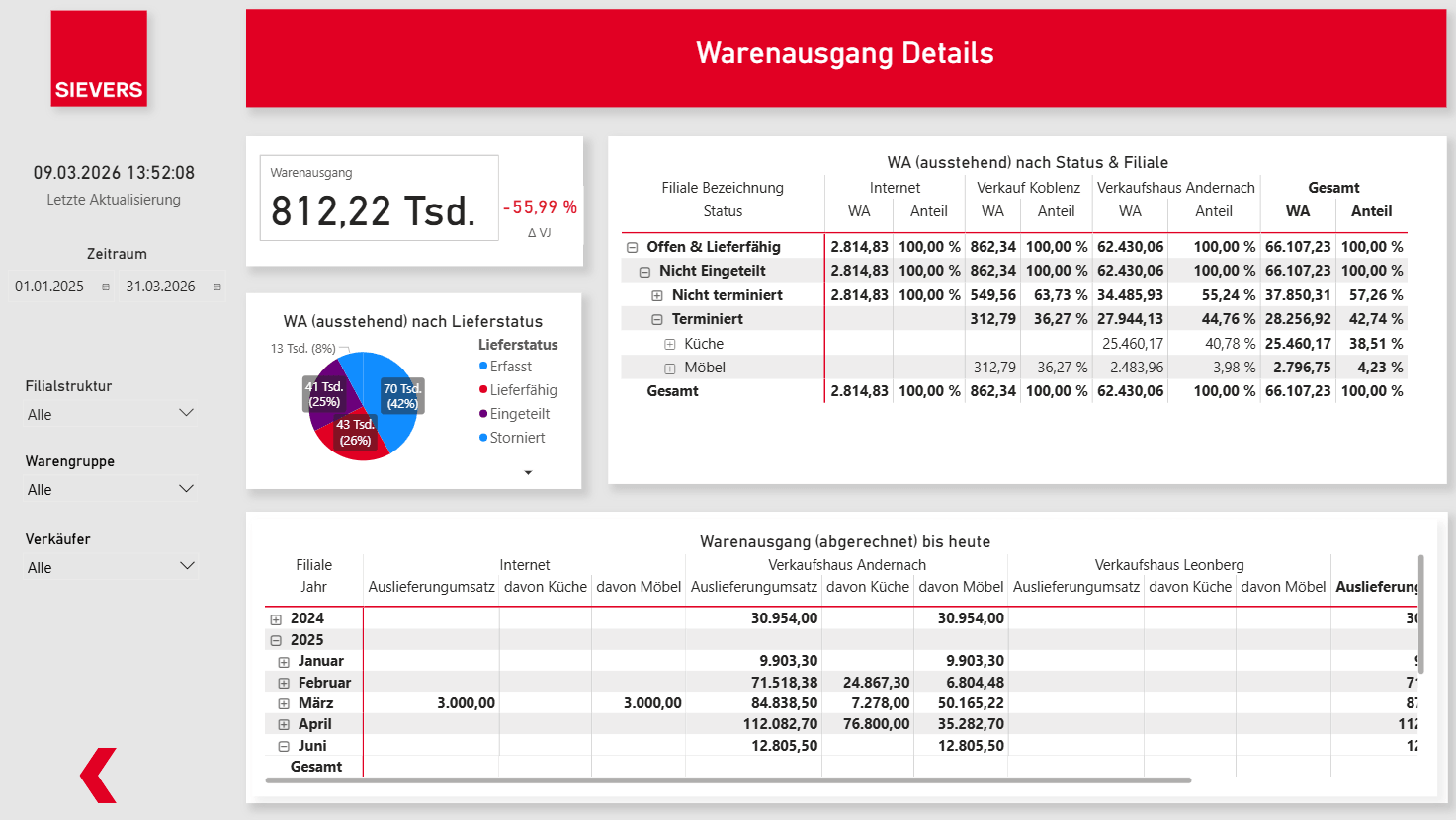Click the Warenausgang 812,22 Tsd. card
This screenshot has height=820, width=1456.
(379, 198)
